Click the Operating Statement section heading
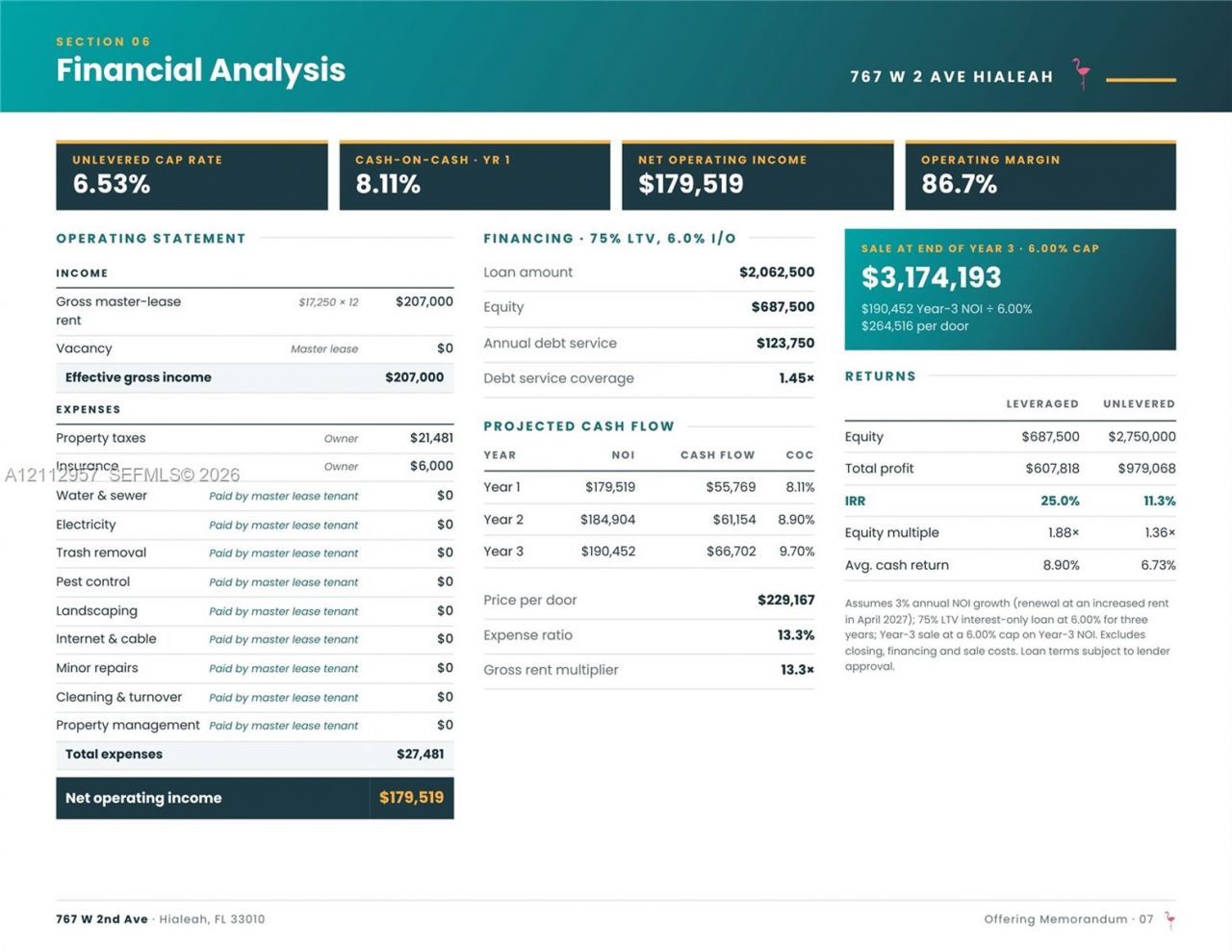Screen dimensions: 1232x952 point(151,239)
